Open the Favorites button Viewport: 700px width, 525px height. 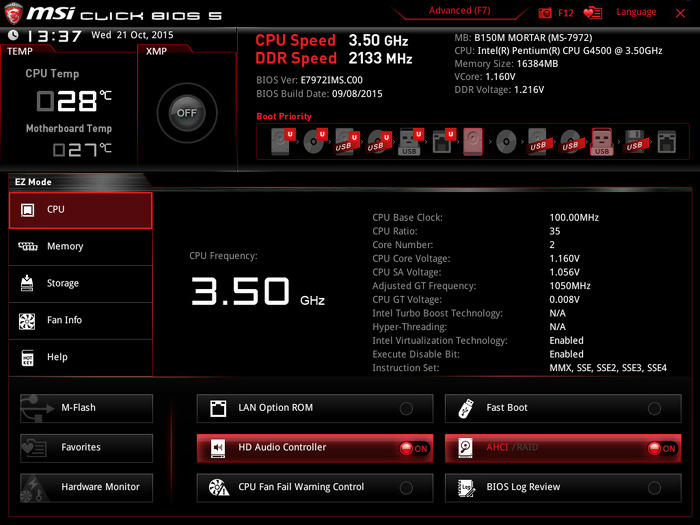point(86,448)
